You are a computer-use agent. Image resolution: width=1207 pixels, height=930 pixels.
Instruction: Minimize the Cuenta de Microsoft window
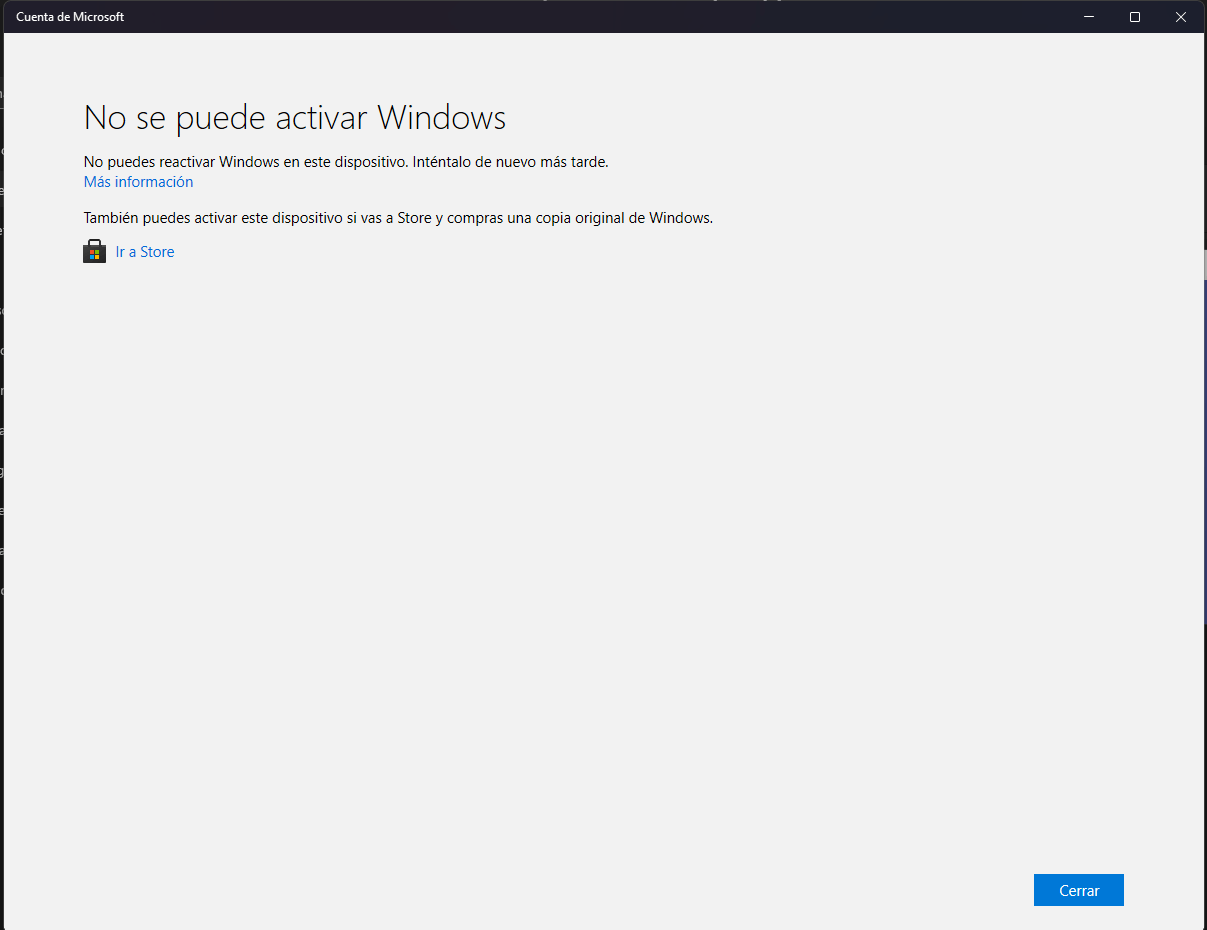(x=1089, y=17)
